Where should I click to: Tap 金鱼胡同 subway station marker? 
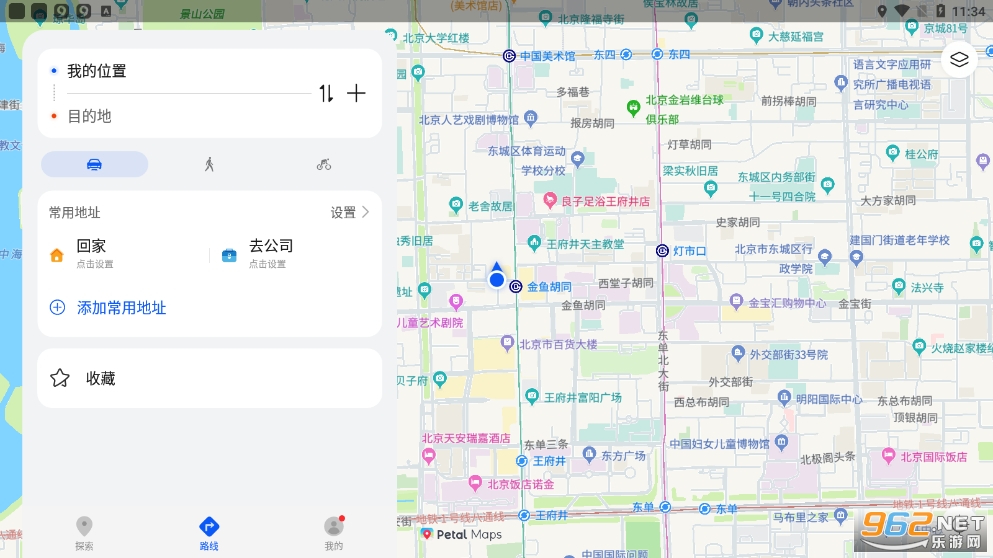[516, 286]
